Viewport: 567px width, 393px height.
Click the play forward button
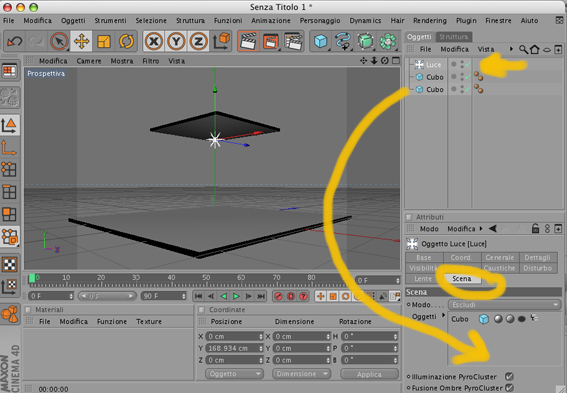coord(236,296)
